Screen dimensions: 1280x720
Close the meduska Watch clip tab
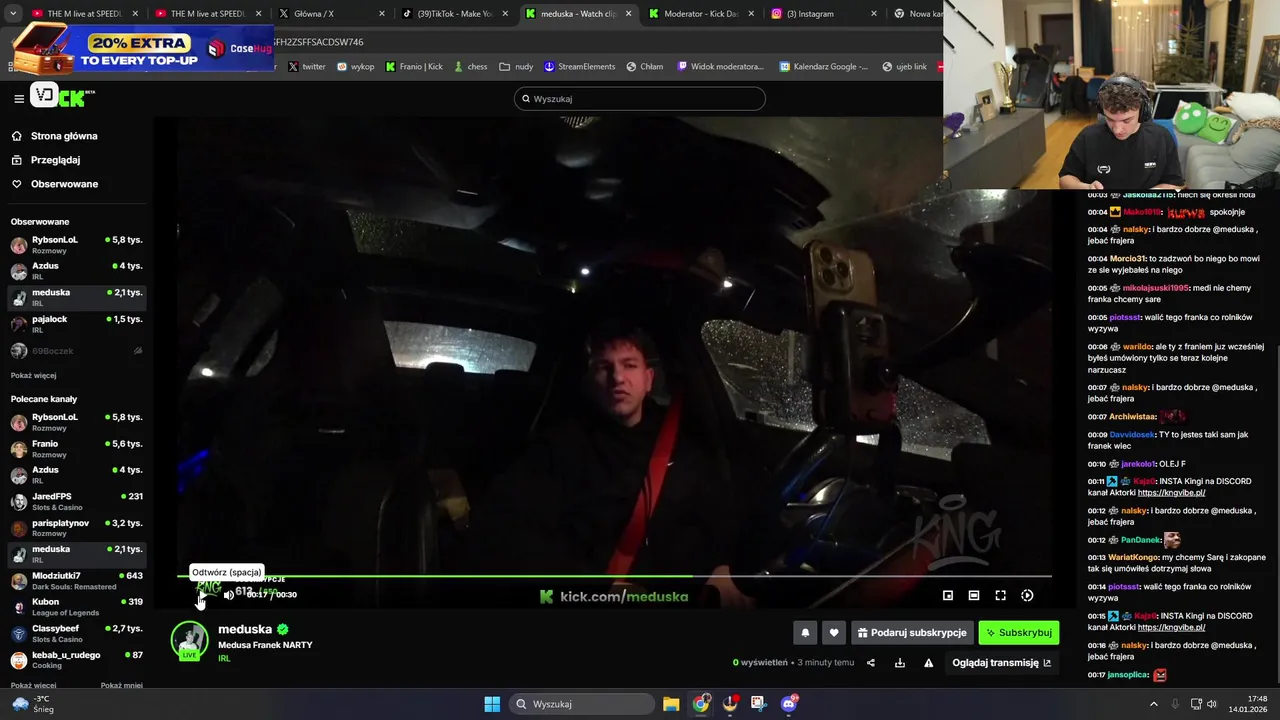point(627,14)
